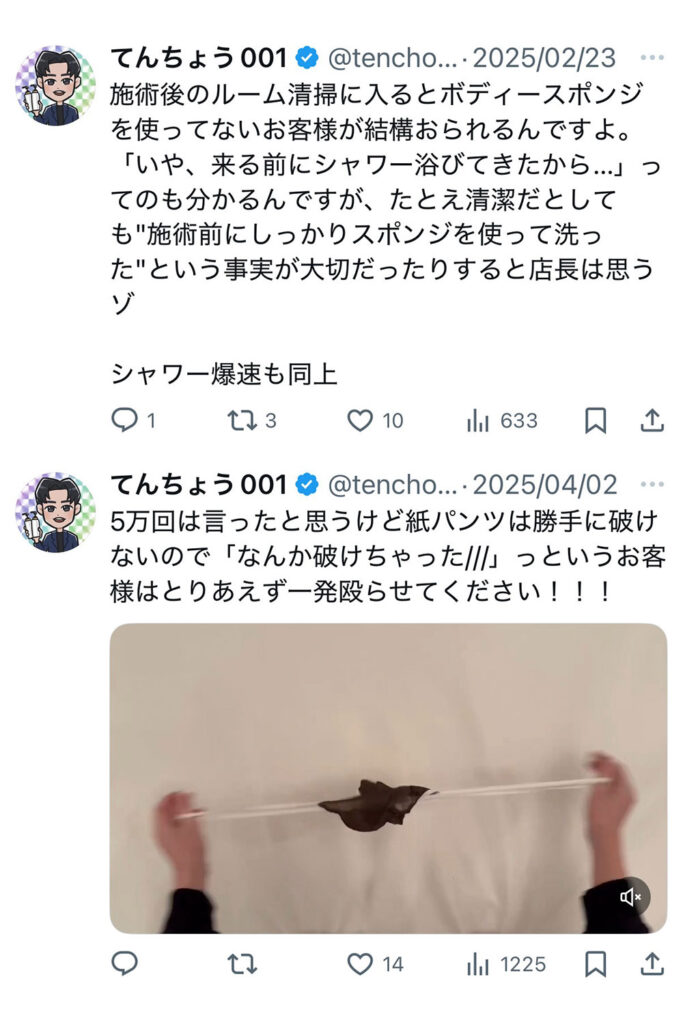Open the second tweet's profile avatar

(56, 512)
